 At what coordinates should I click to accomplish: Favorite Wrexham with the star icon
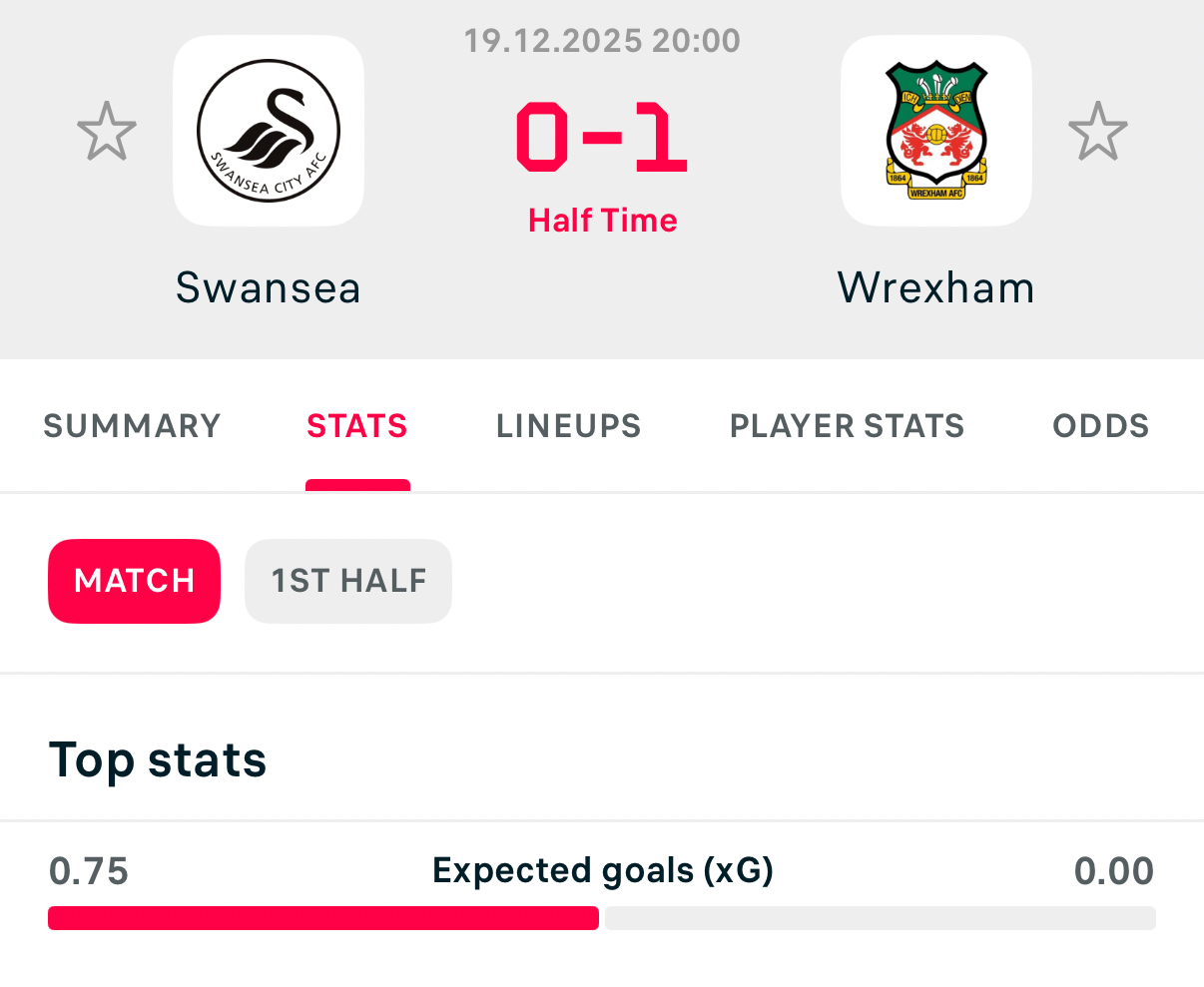[1097, 131]
